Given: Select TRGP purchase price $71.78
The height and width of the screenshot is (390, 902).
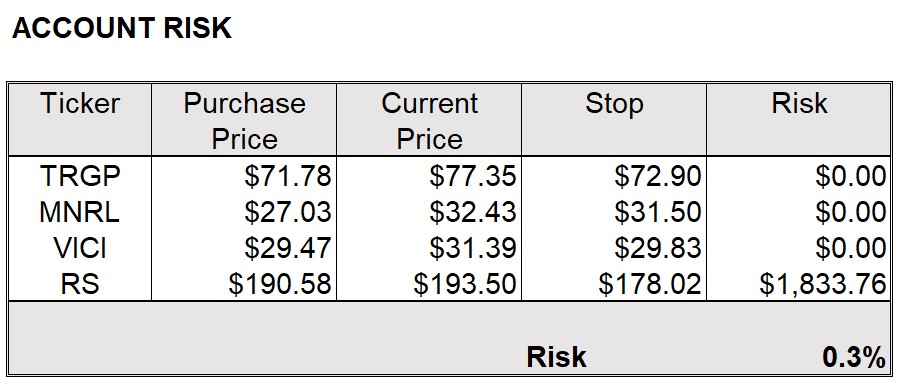Looking at the screenshot, I should (x=288, y=176).
